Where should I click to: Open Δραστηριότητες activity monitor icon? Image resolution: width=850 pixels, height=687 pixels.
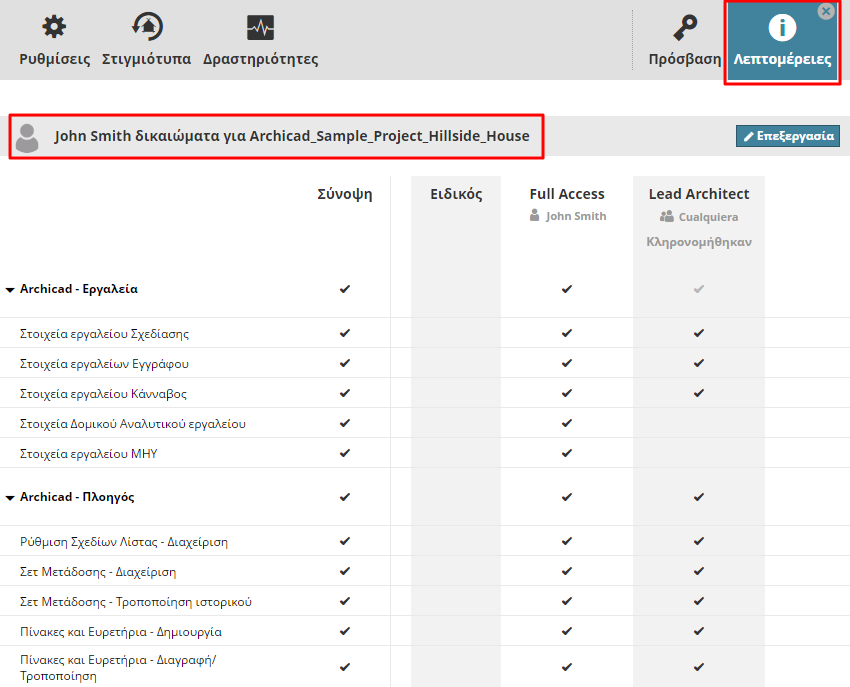(260, 28)
